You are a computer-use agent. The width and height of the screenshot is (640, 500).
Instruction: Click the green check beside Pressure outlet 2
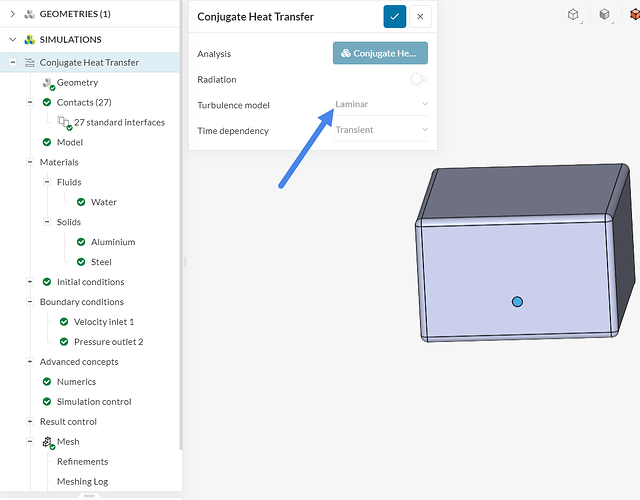tap(64, 342)
